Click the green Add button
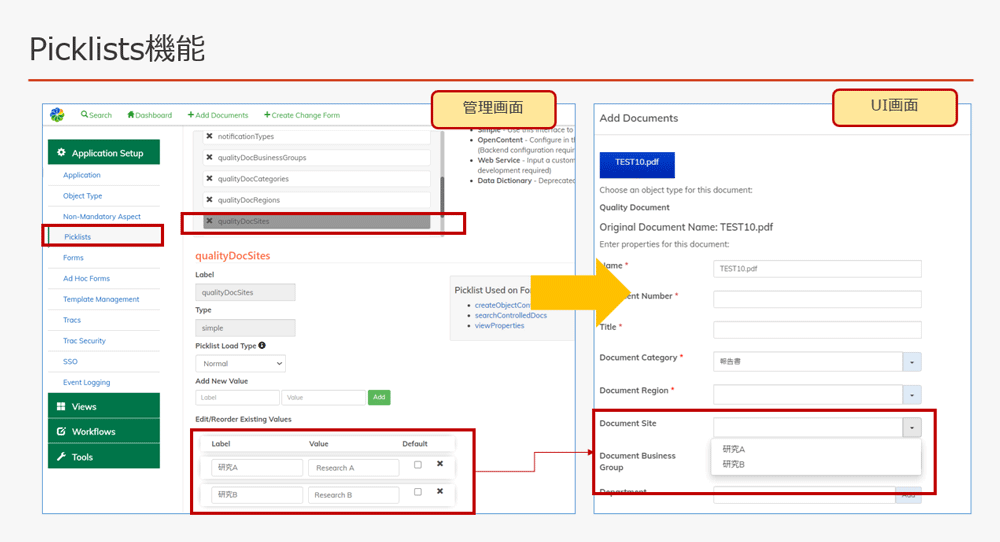The image size is (1000, 542). (379, 397)
